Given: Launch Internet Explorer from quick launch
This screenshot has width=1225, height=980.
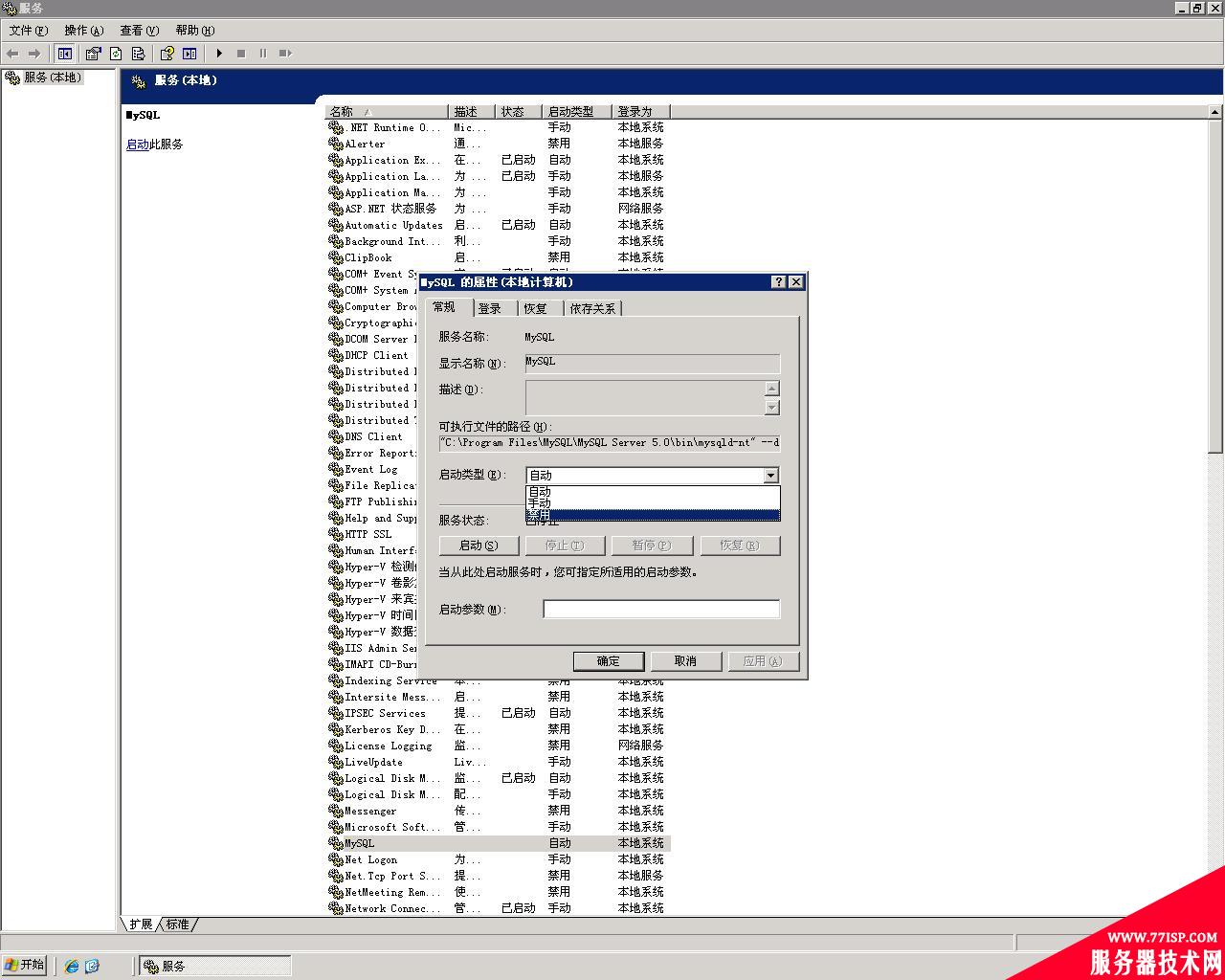Looking at the screenshot, I should [72, 967].
